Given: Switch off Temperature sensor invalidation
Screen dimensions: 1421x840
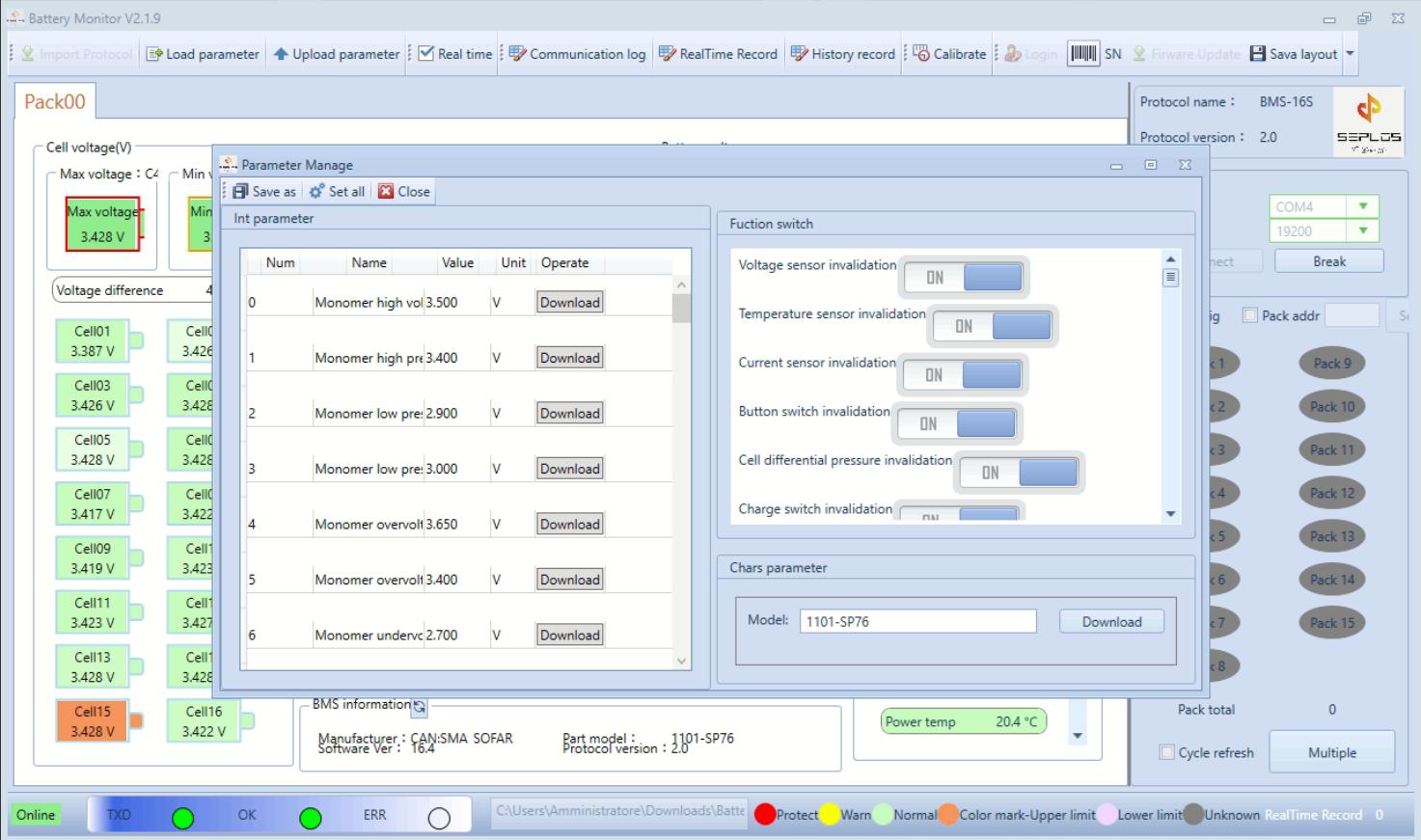Looking at the screenshot, I should click(x=991, y=326).
